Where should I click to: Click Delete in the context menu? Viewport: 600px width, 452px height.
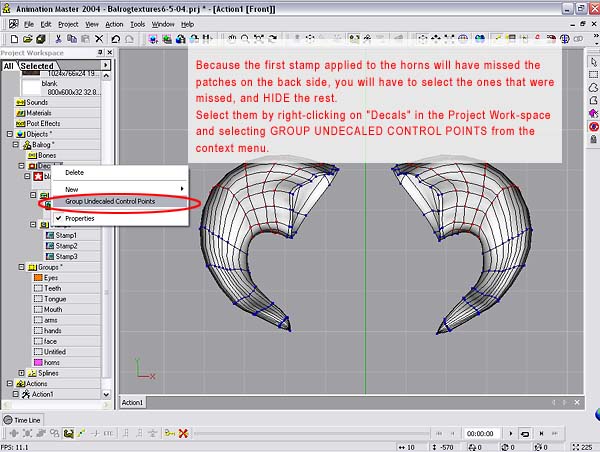click(x=75, y=173)
